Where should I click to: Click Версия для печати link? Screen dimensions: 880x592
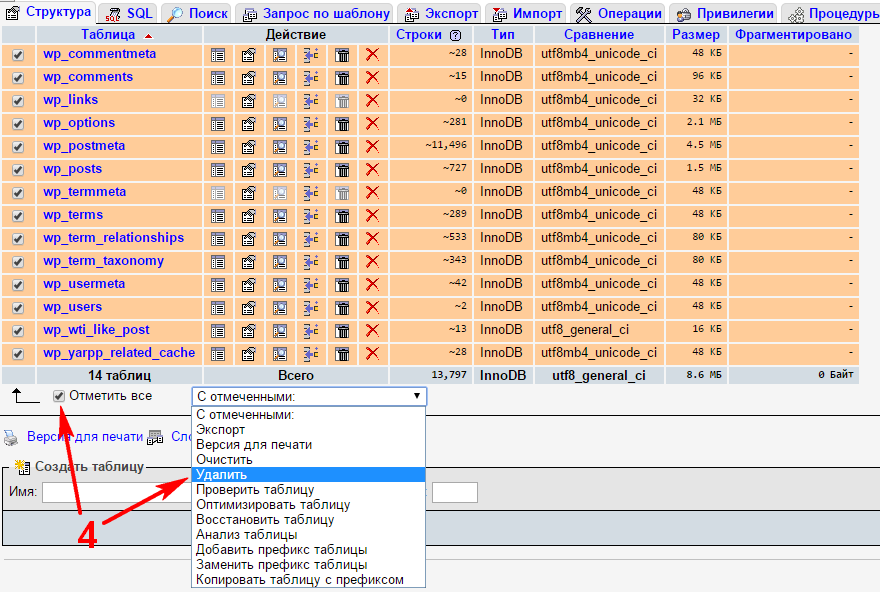tap(85, 437)
